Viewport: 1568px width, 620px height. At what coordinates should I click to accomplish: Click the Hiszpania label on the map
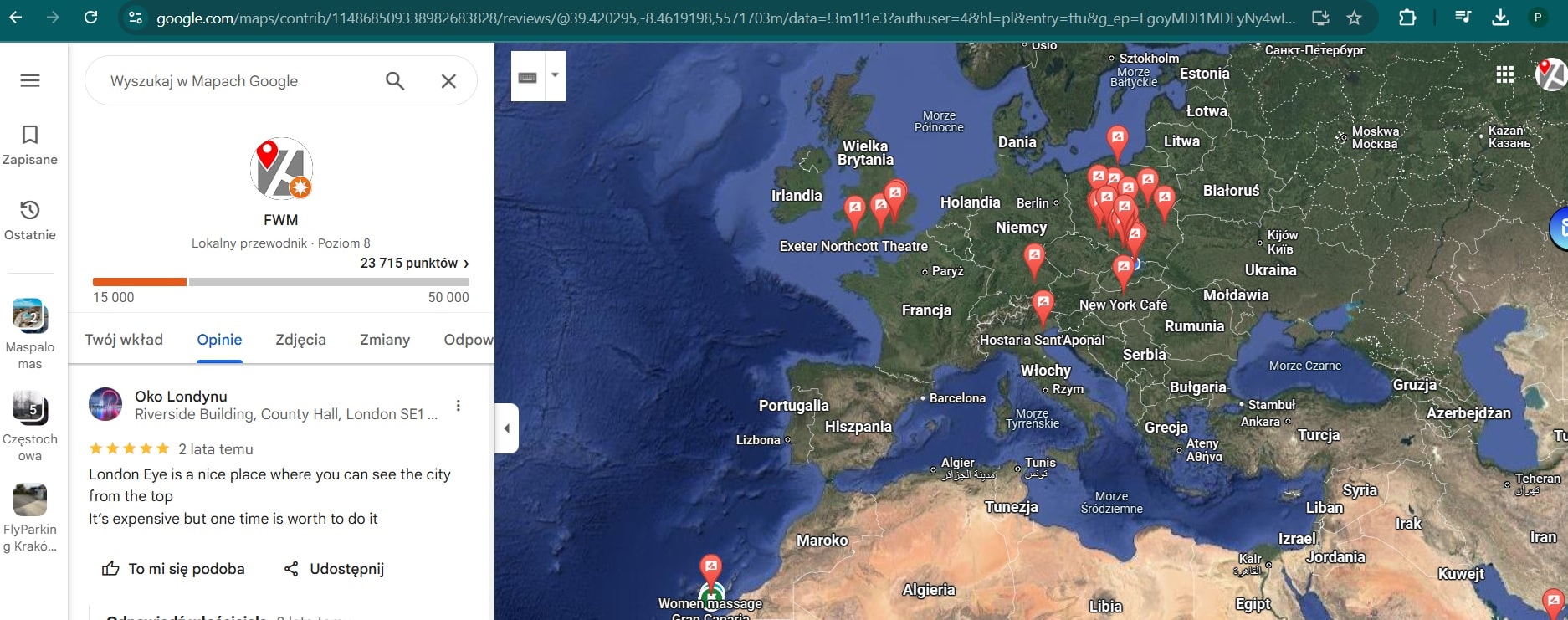click(x=858, y=427)
